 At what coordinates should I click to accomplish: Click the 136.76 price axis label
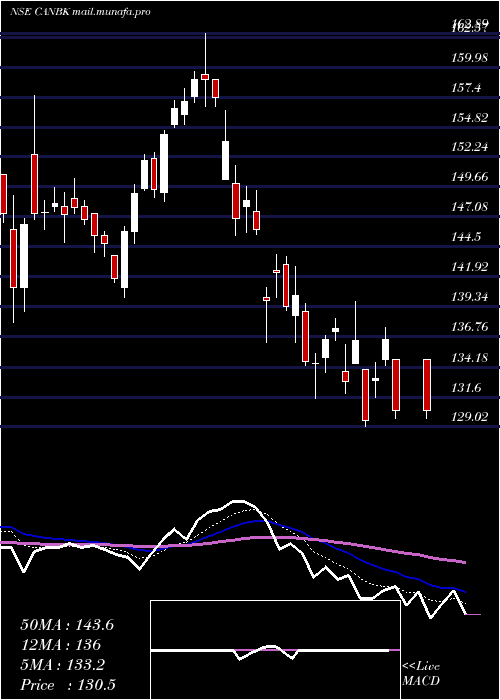tap(469, 327)
